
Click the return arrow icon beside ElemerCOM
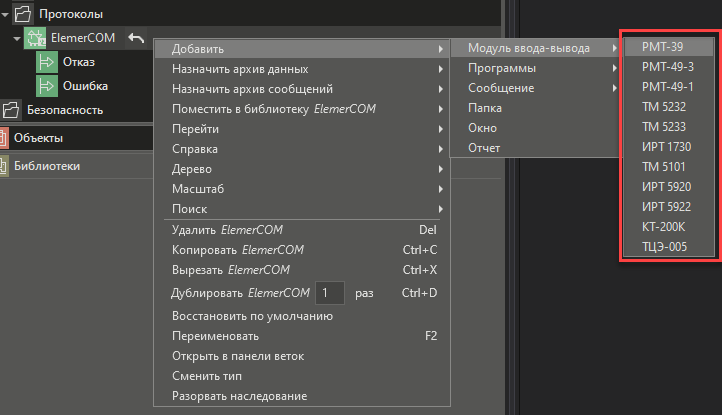[x=136, y=38]
